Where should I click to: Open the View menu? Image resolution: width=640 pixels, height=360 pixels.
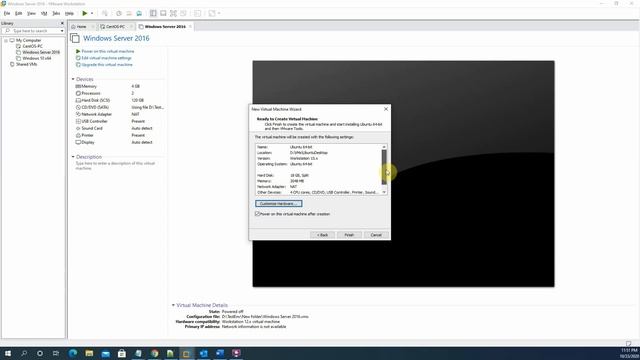(x=31, y=13)
